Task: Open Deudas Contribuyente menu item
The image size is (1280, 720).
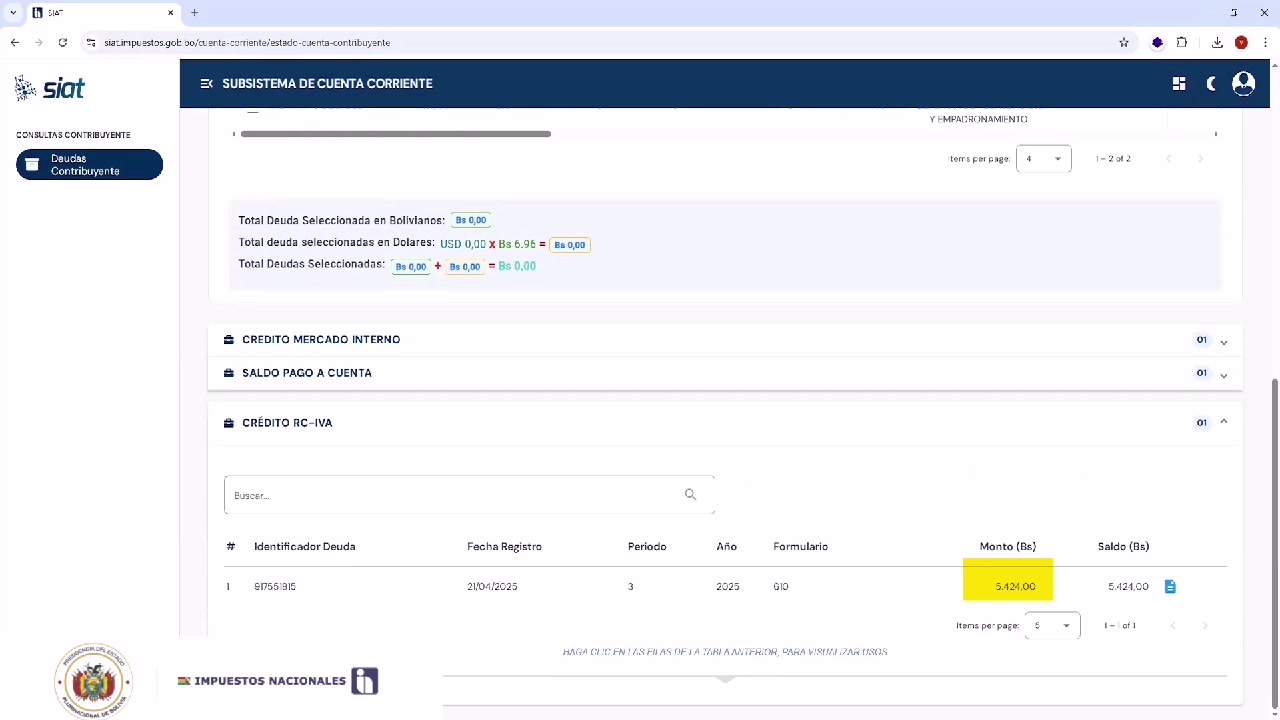Action: [89, 165]
